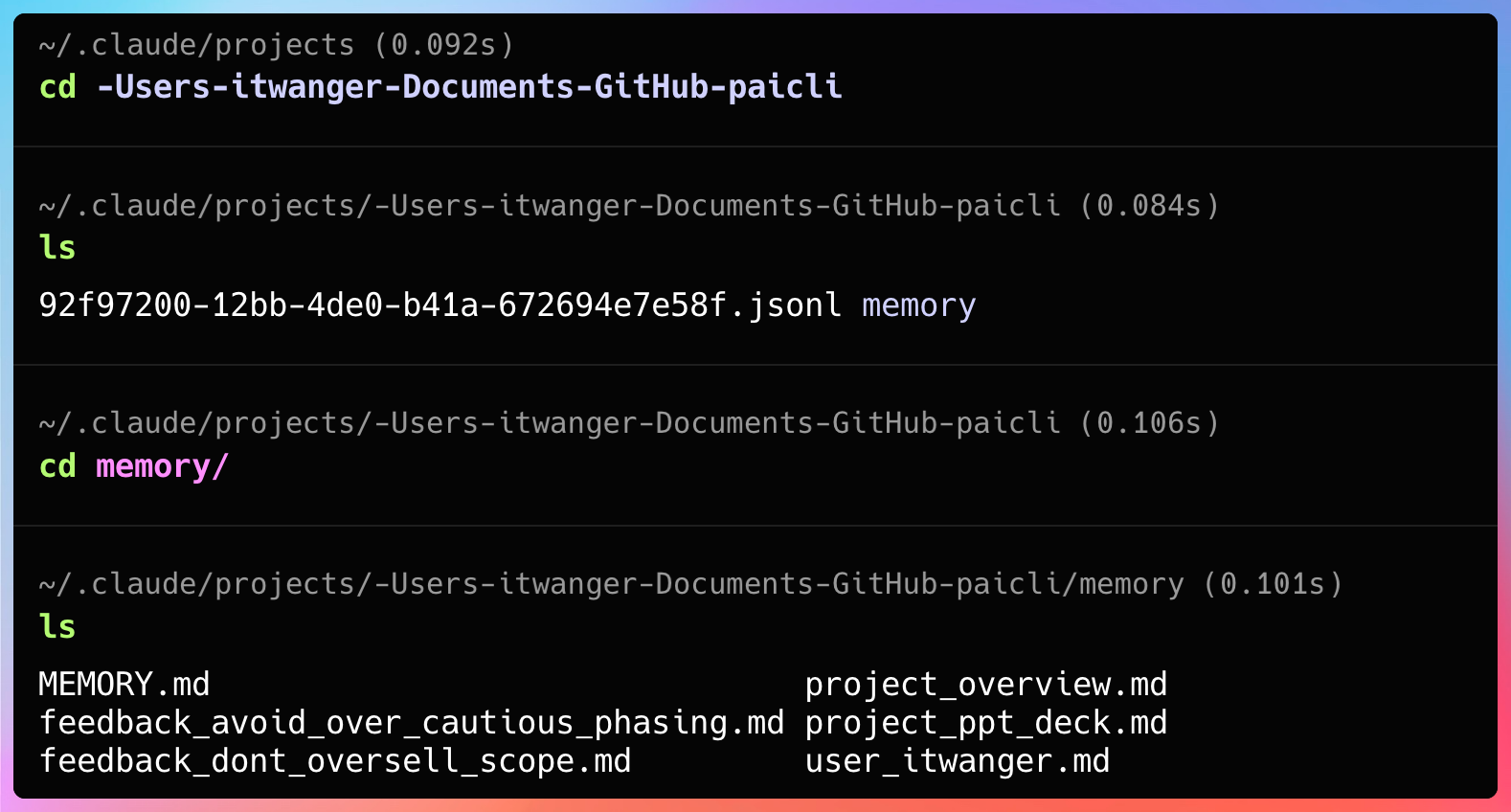1511x812 pixels.
Task: Select the 92f97200-12bb .jsonl file name
Action: point(440,304)
